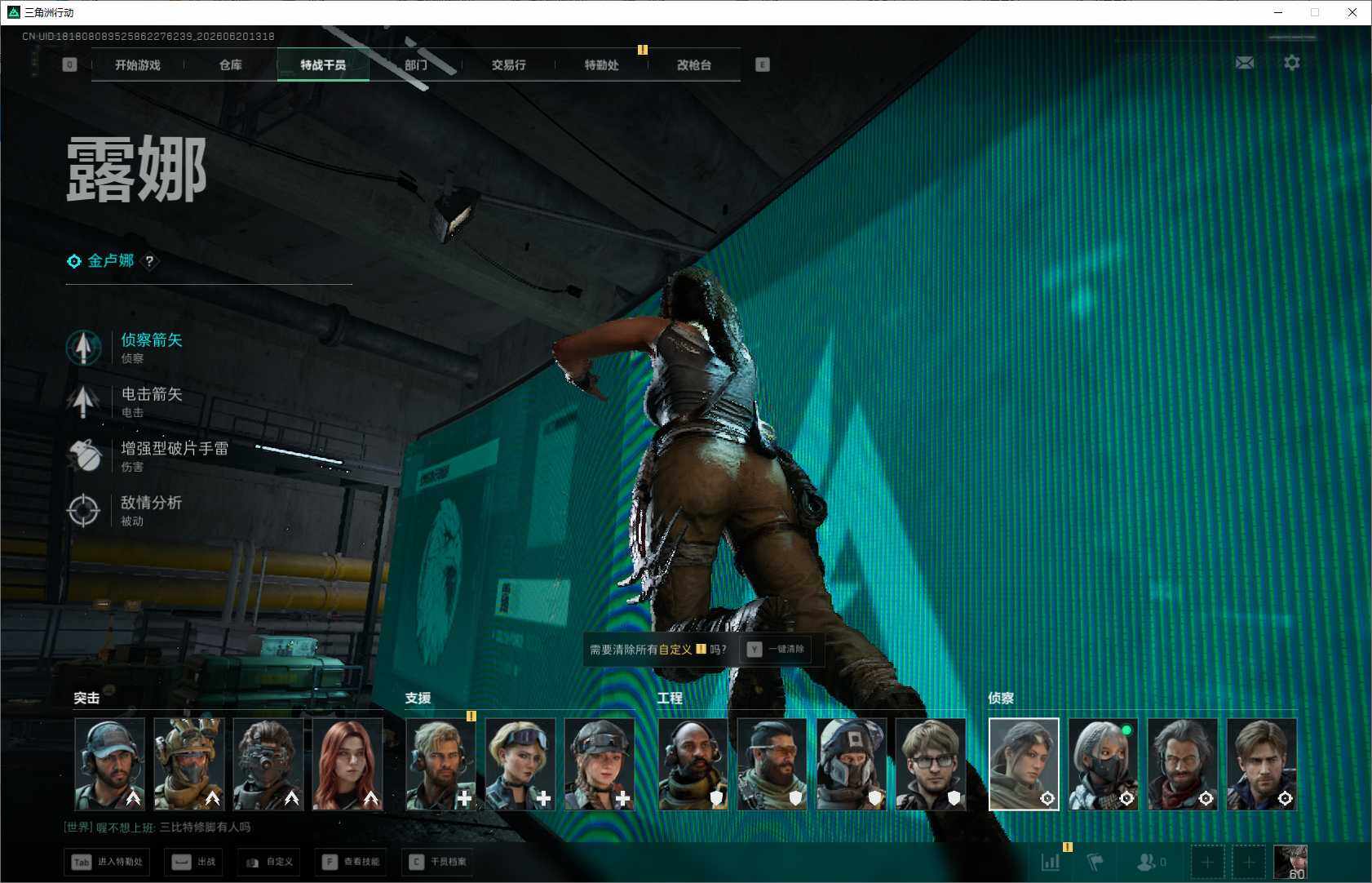
Task: Click the first empty squad plus slot
Action: coord(1207,862)
